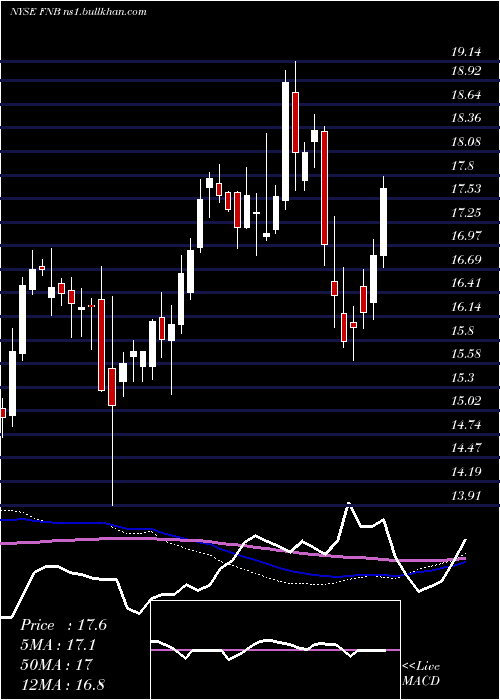This screenshot has height=700, width=500.
Task: Click the '<<Live MACD' label
Action: pyautogui.click(x=421, y=673)
